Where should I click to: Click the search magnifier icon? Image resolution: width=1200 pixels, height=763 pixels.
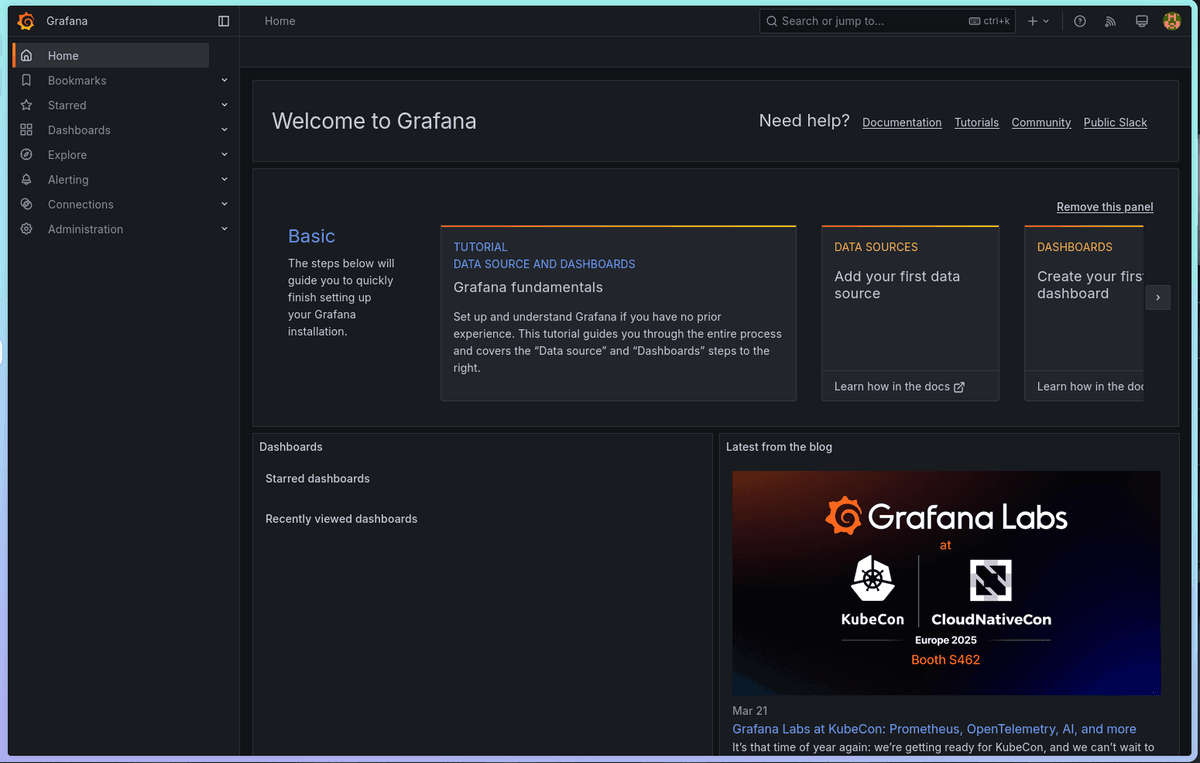(772, 21)
